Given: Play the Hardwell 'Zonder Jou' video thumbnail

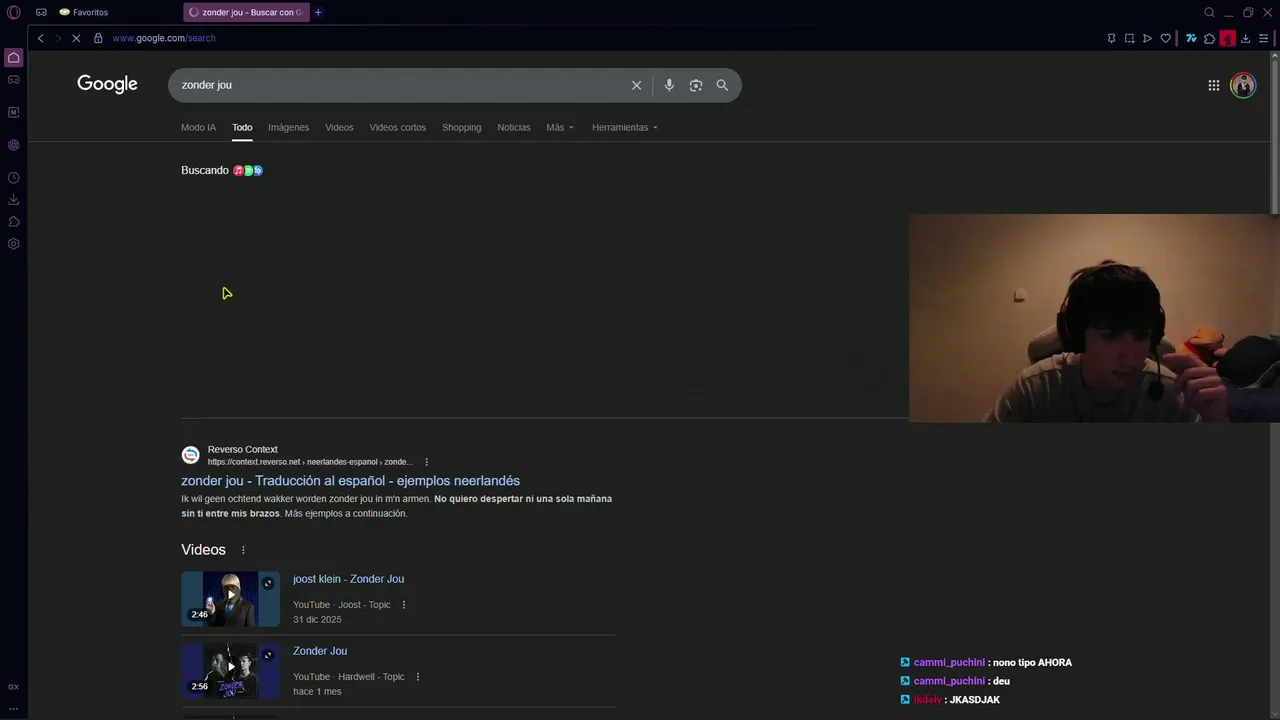Looking at the screenshot, I should (230, 670).
